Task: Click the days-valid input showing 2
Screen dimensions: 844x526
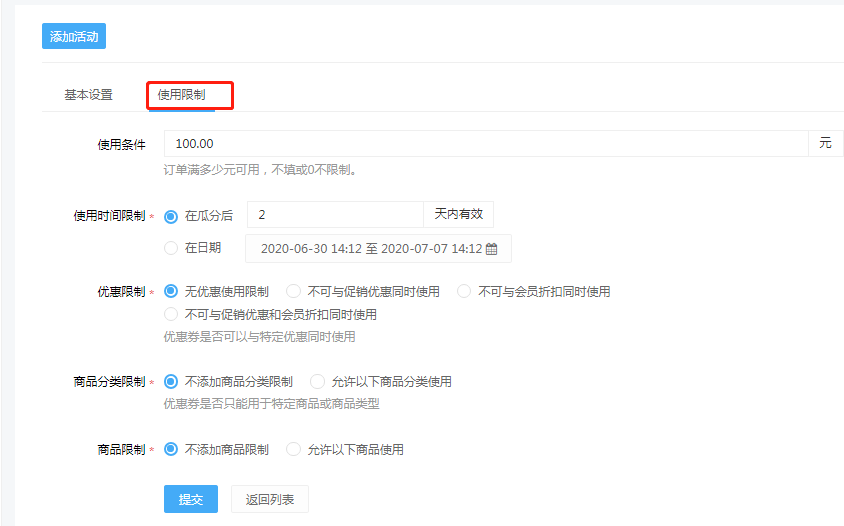Action: (x=335, y=215)
